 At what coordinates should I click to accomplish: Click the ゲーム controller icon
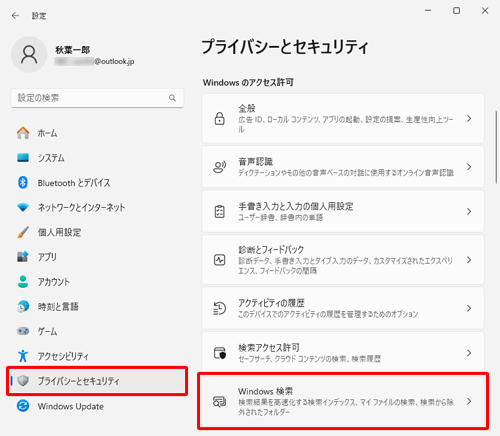click(23, 331)
